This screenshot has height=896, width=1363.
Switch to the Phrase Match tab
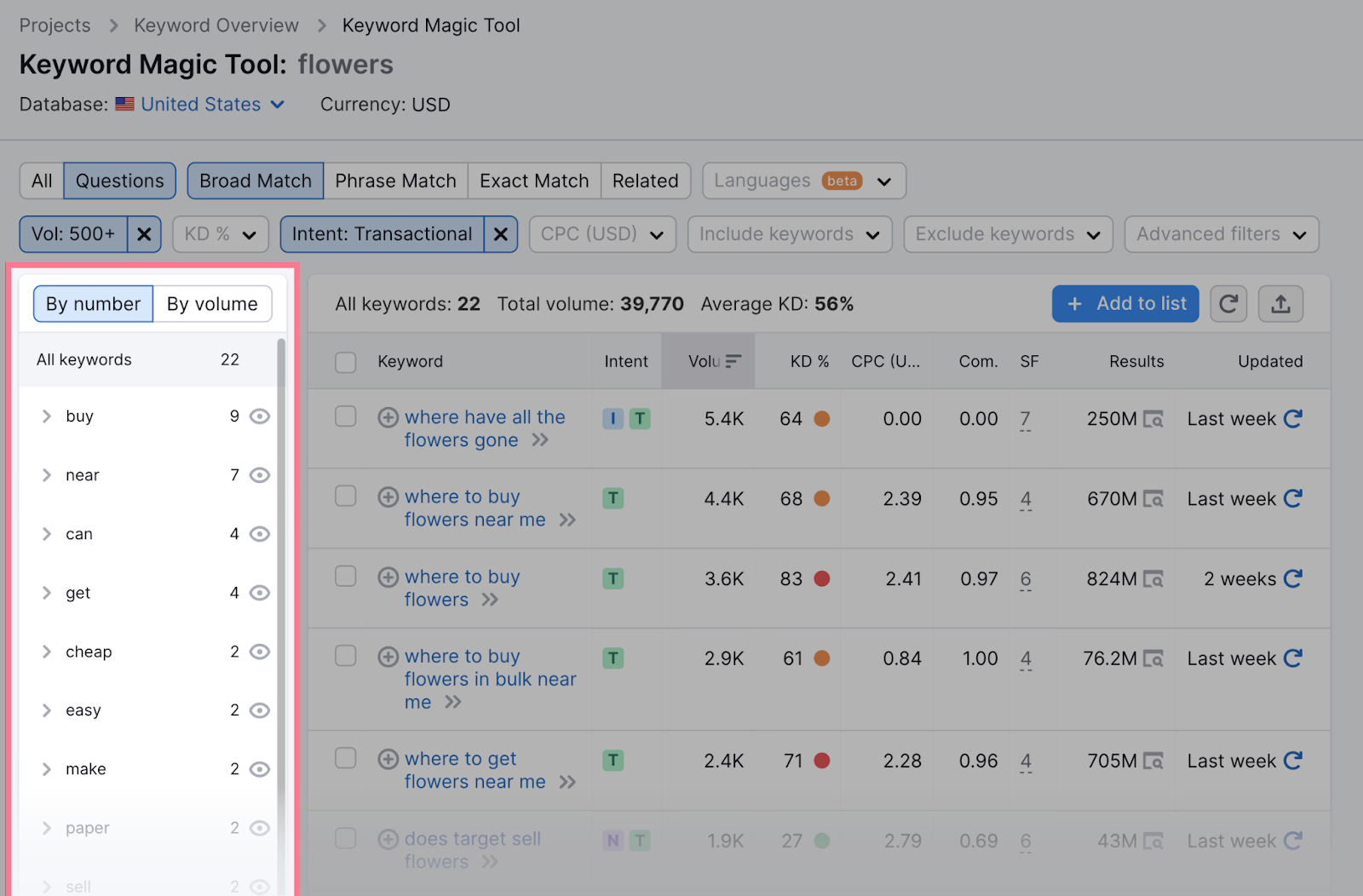click(395, 181)
